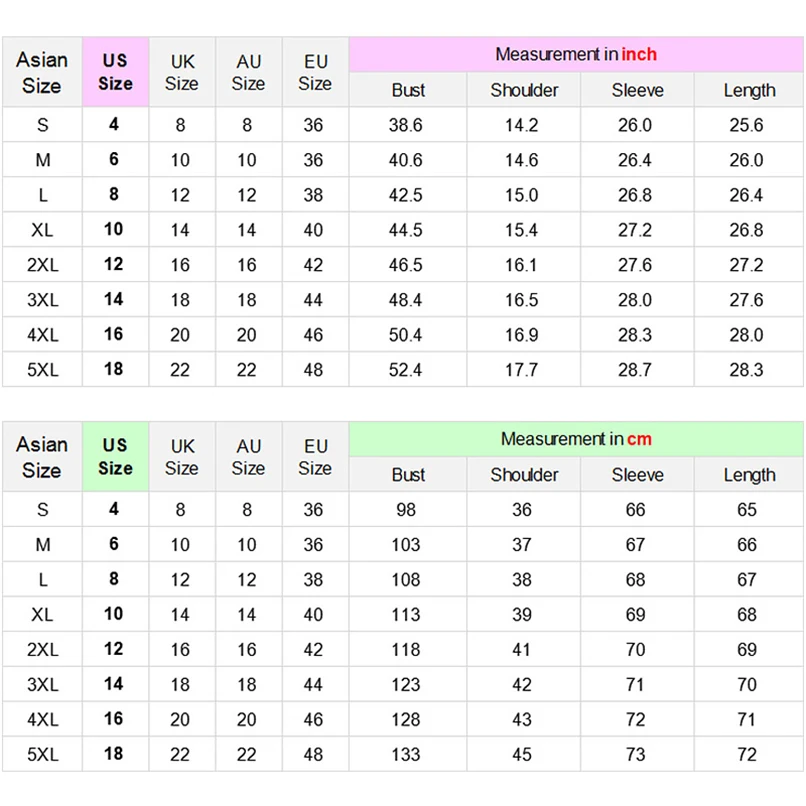The width and height of the screenshot is (806, 806).
Task: Select the 17.7 shoulder measurement cell
Action: [522, 370]
